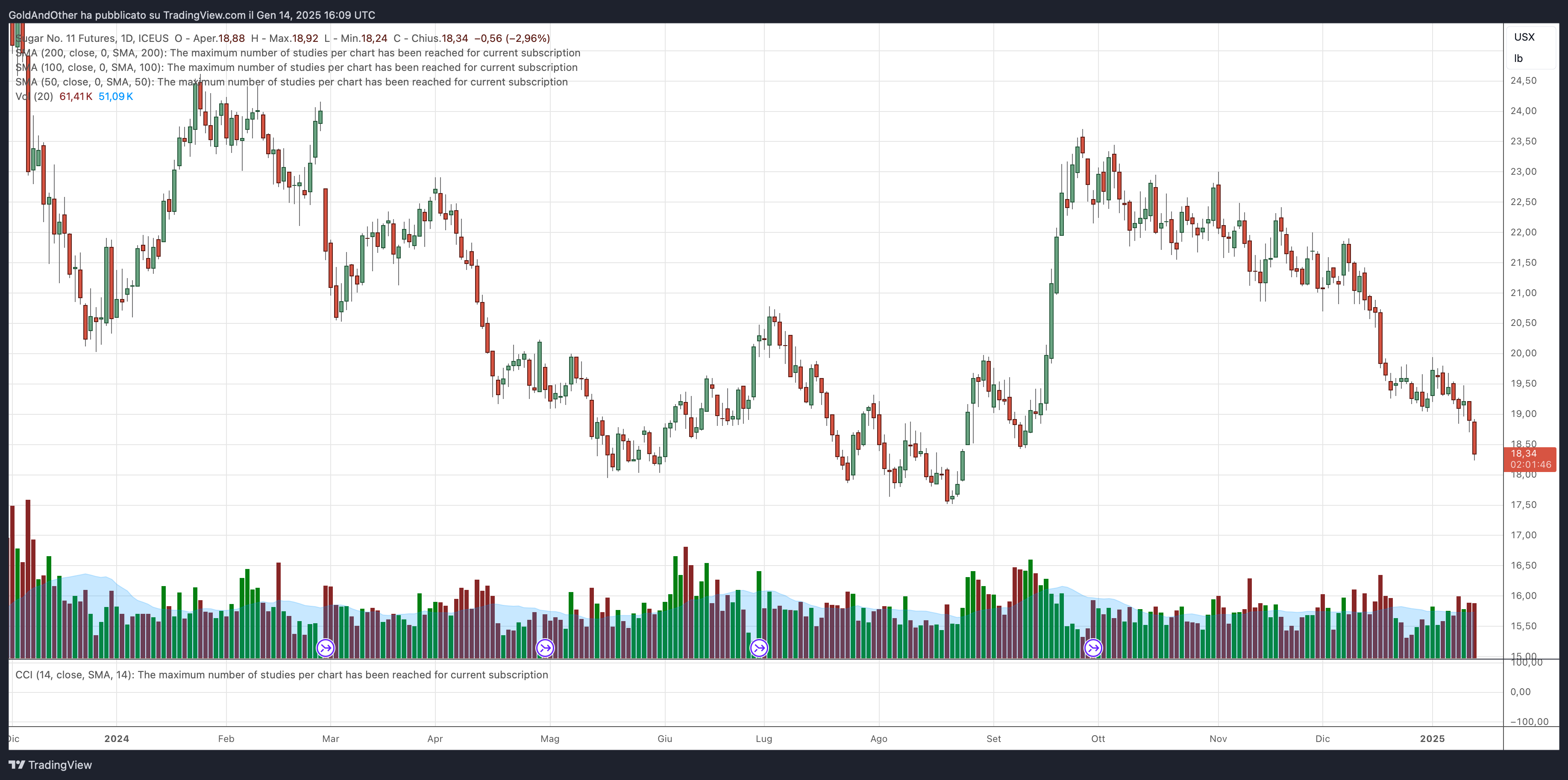Click the 2024 label on time axis
This screenshot has height=780, width=1568.
[x=116, y=739]
